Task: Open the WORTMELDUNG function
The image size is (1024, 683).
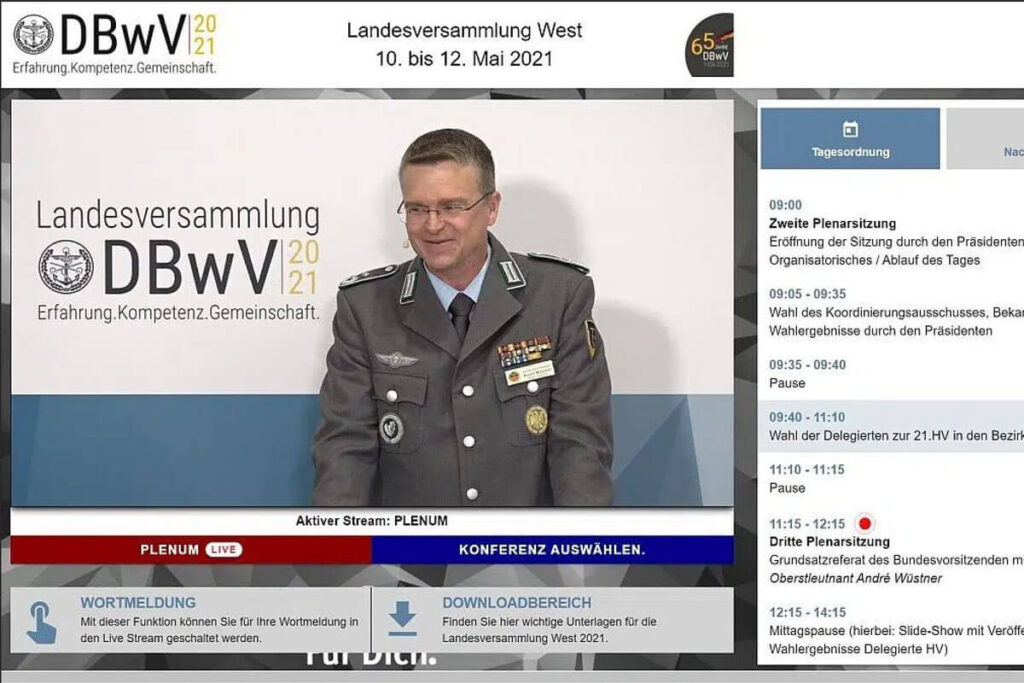Action: pos(191,620)
